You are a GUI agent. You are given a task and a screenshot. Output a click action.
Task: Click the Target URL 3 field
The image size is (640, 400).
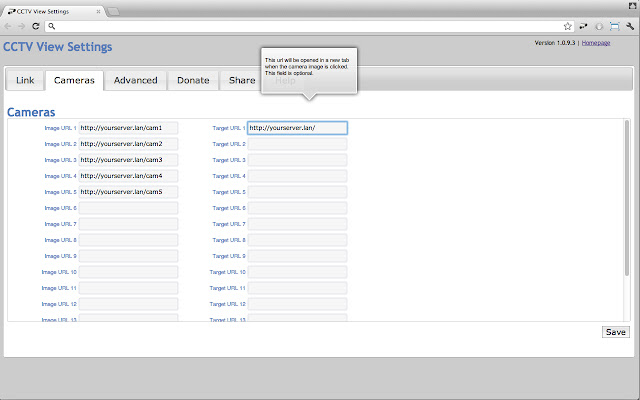tap(298, 160)
